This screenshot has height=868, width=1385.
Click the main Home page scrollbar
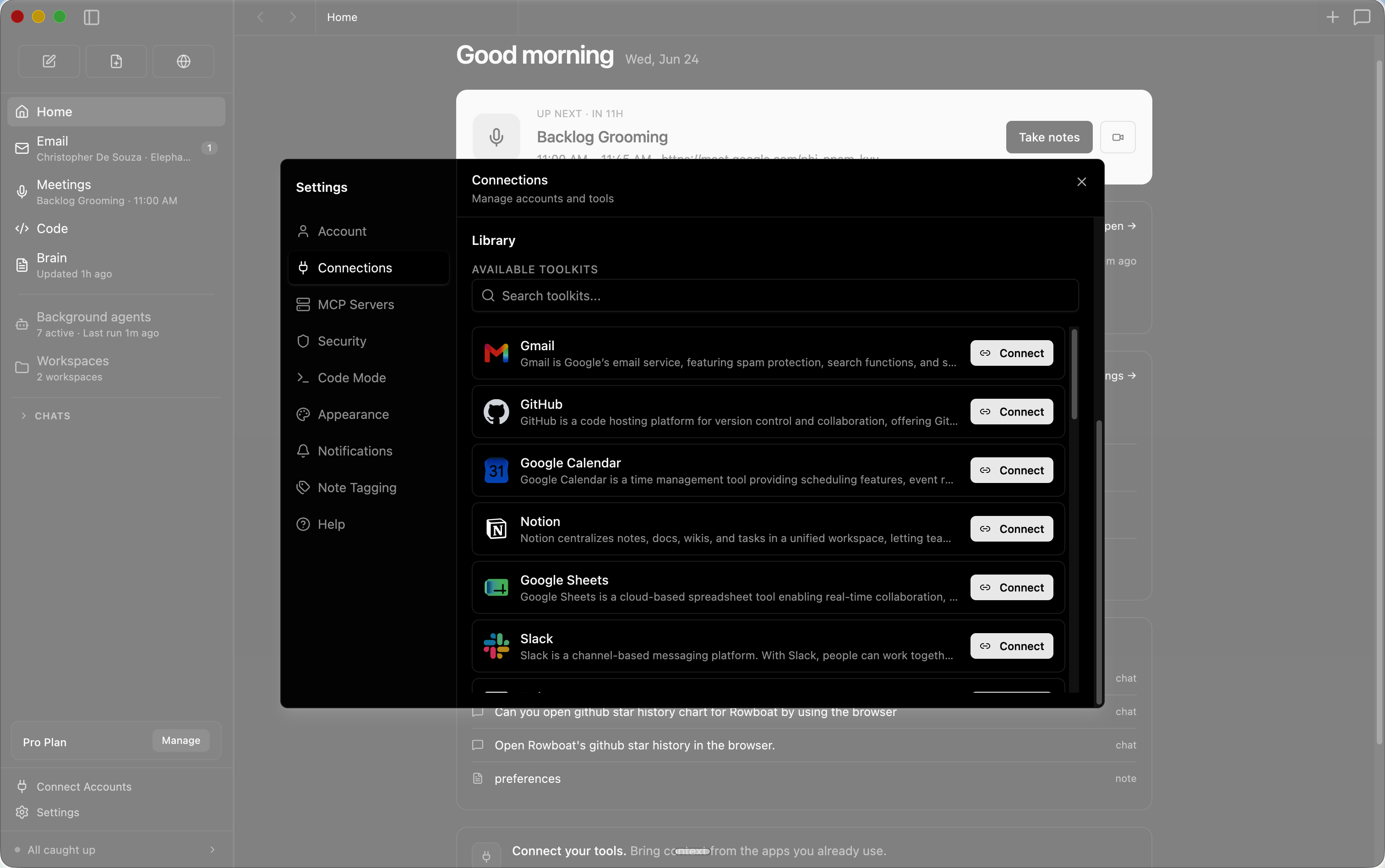pyautogui.click(x=1379, y=402)
